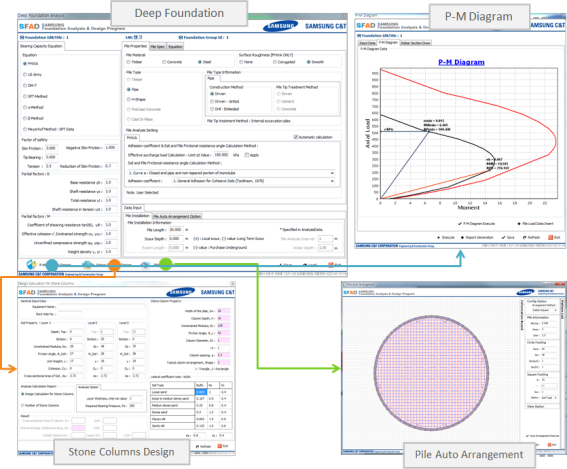Screen dimensions: 567x469
Task: Pick Concrete as pile material
Action: point(164,62)
